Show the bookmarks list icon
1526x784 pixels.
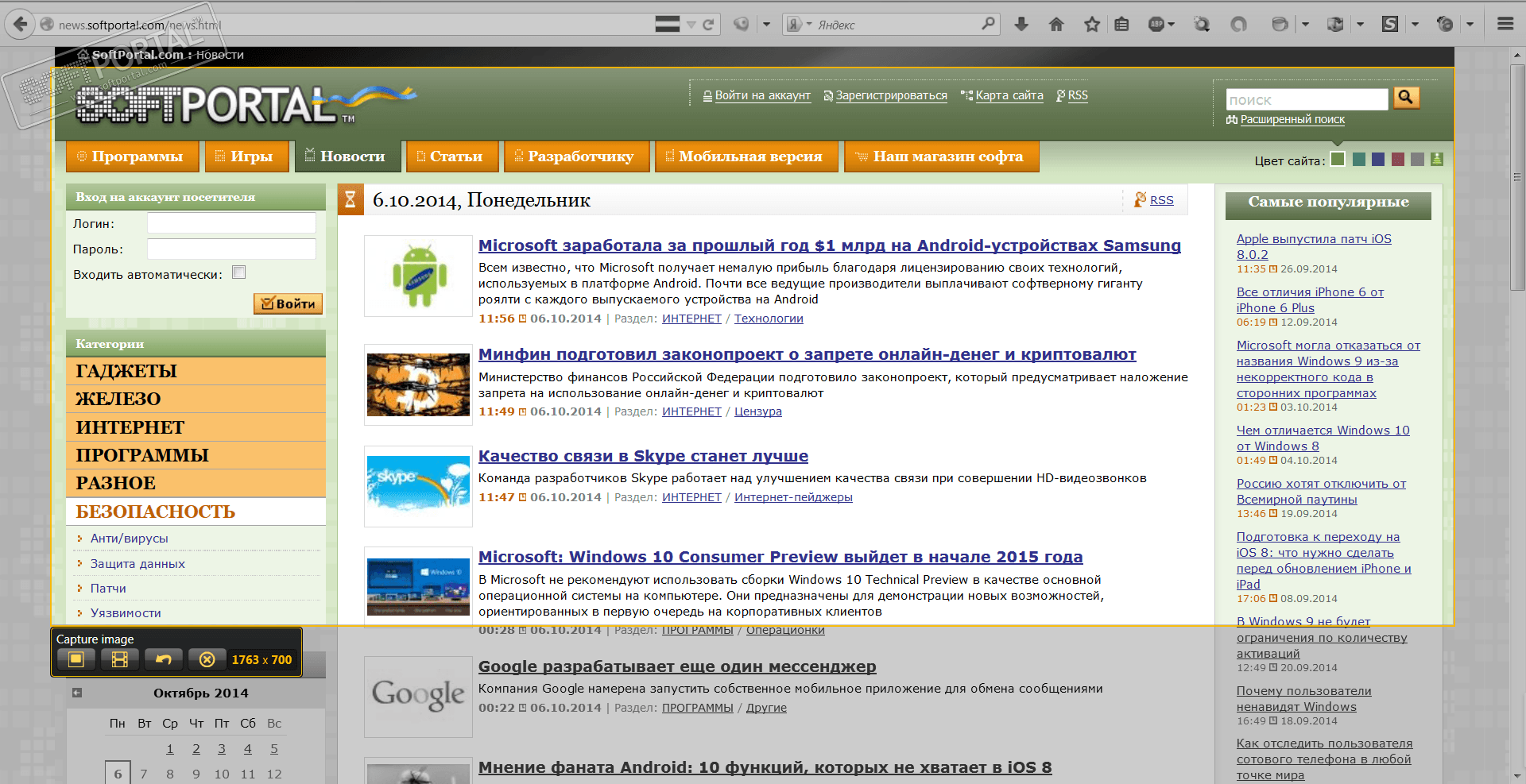click(x=1121, y=25)
